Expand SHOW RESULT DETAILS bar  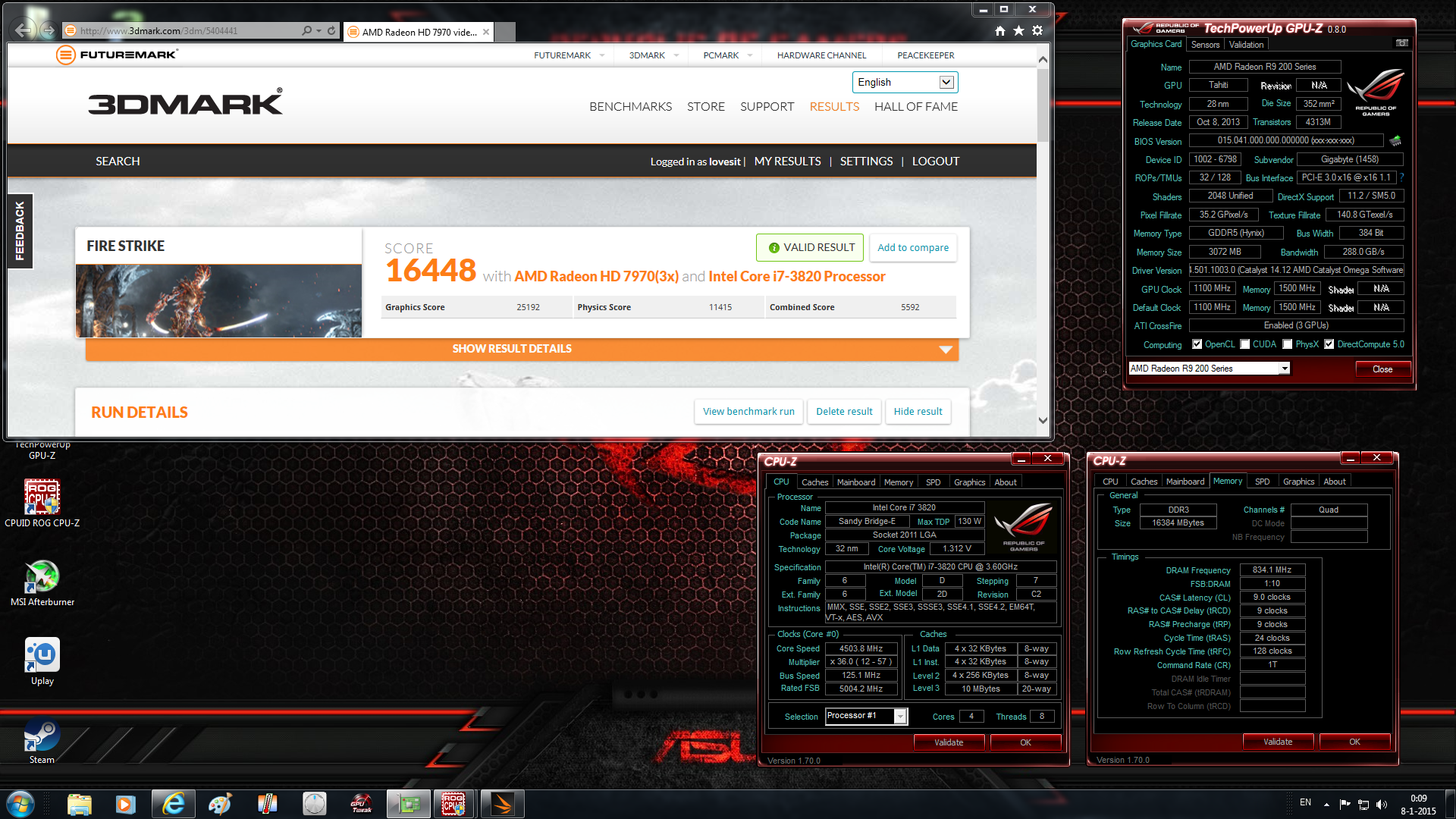[x=522, y=349]
